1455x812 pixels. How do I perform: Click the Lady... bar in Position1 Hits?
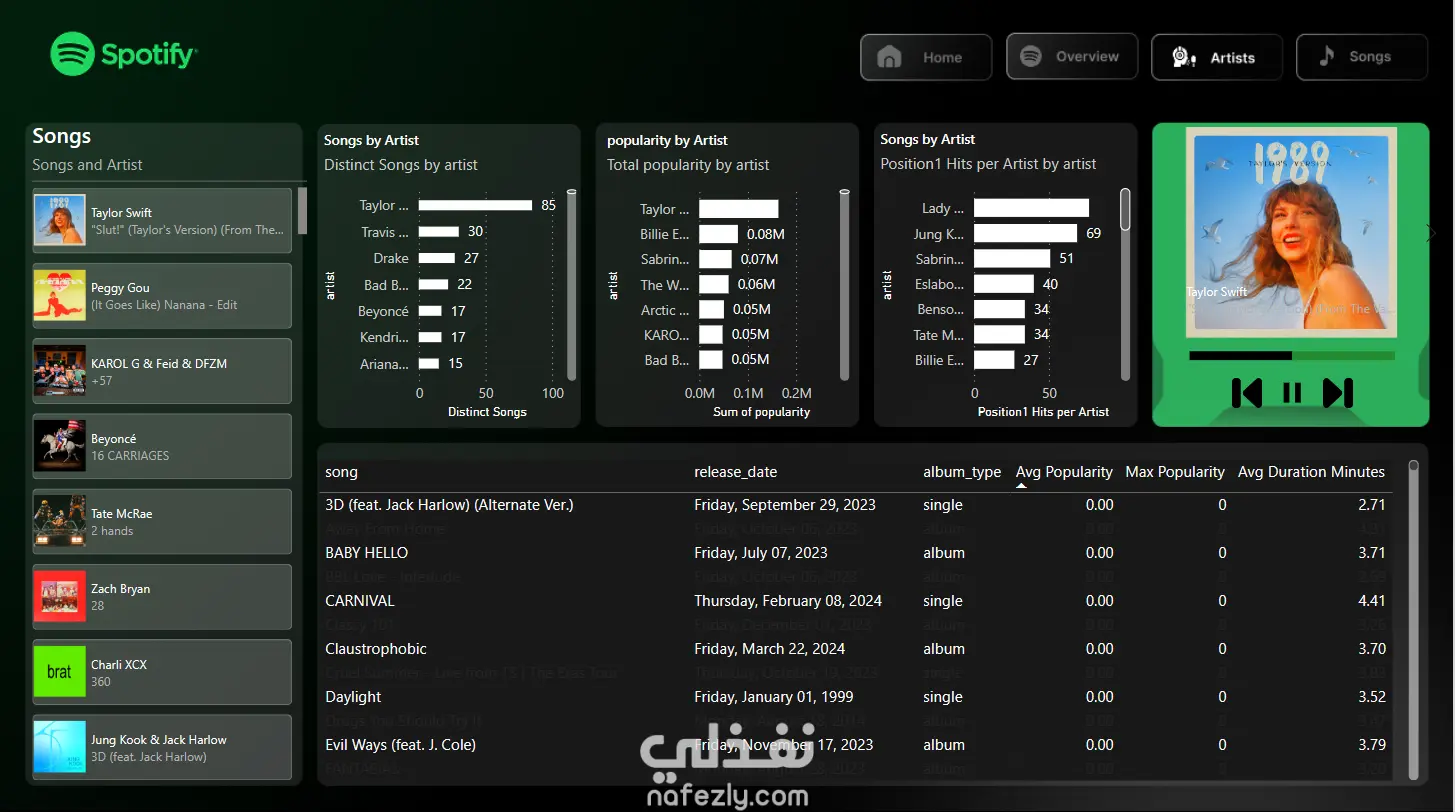[1031, 208]
